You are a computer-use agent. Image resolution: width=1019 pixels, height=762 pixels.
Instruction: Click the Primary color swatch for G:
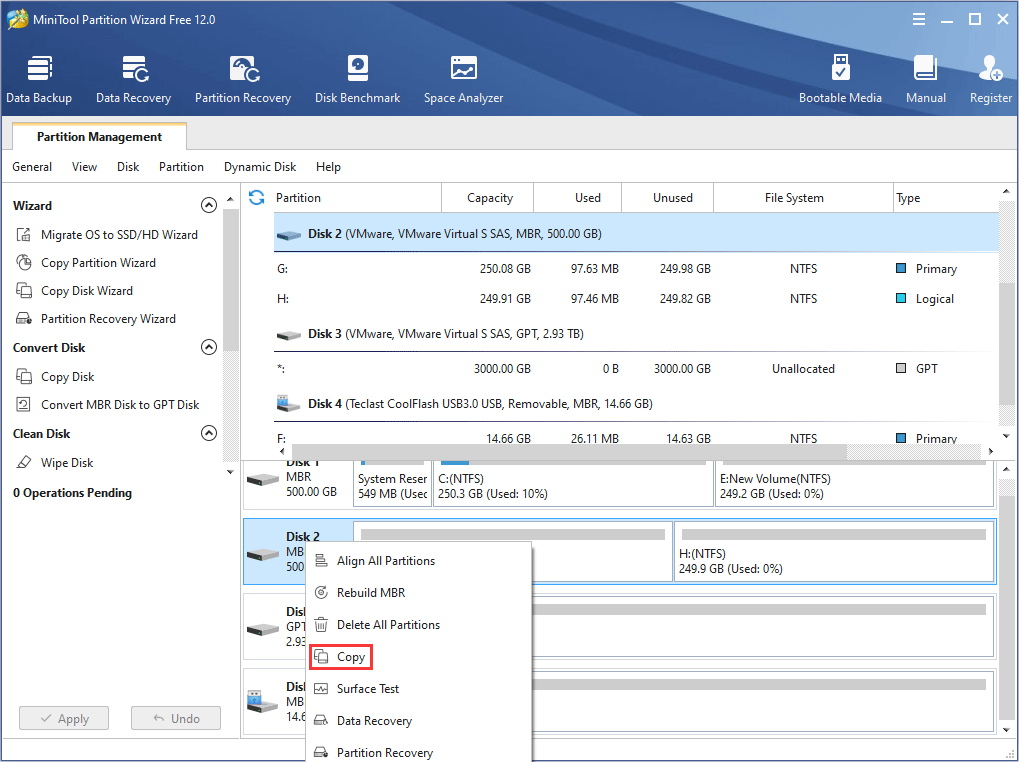point(901,268)
